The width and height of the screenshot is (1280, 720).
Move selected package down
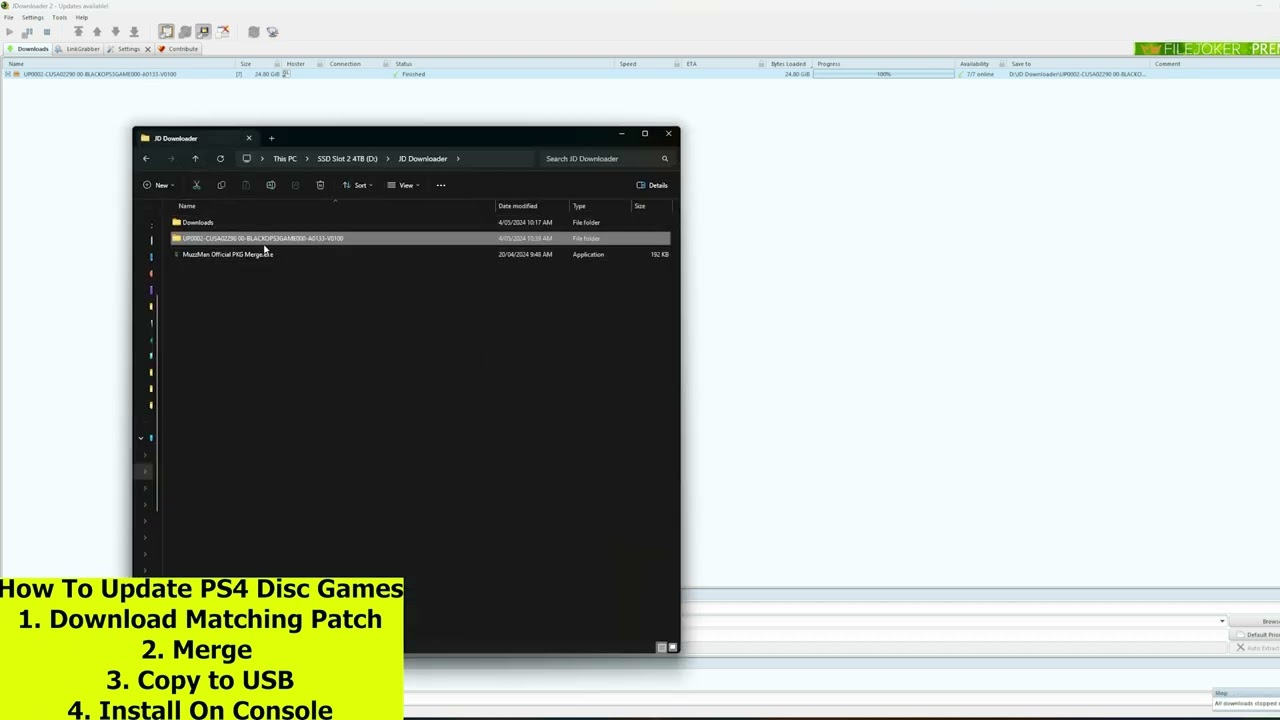[115, 32]
